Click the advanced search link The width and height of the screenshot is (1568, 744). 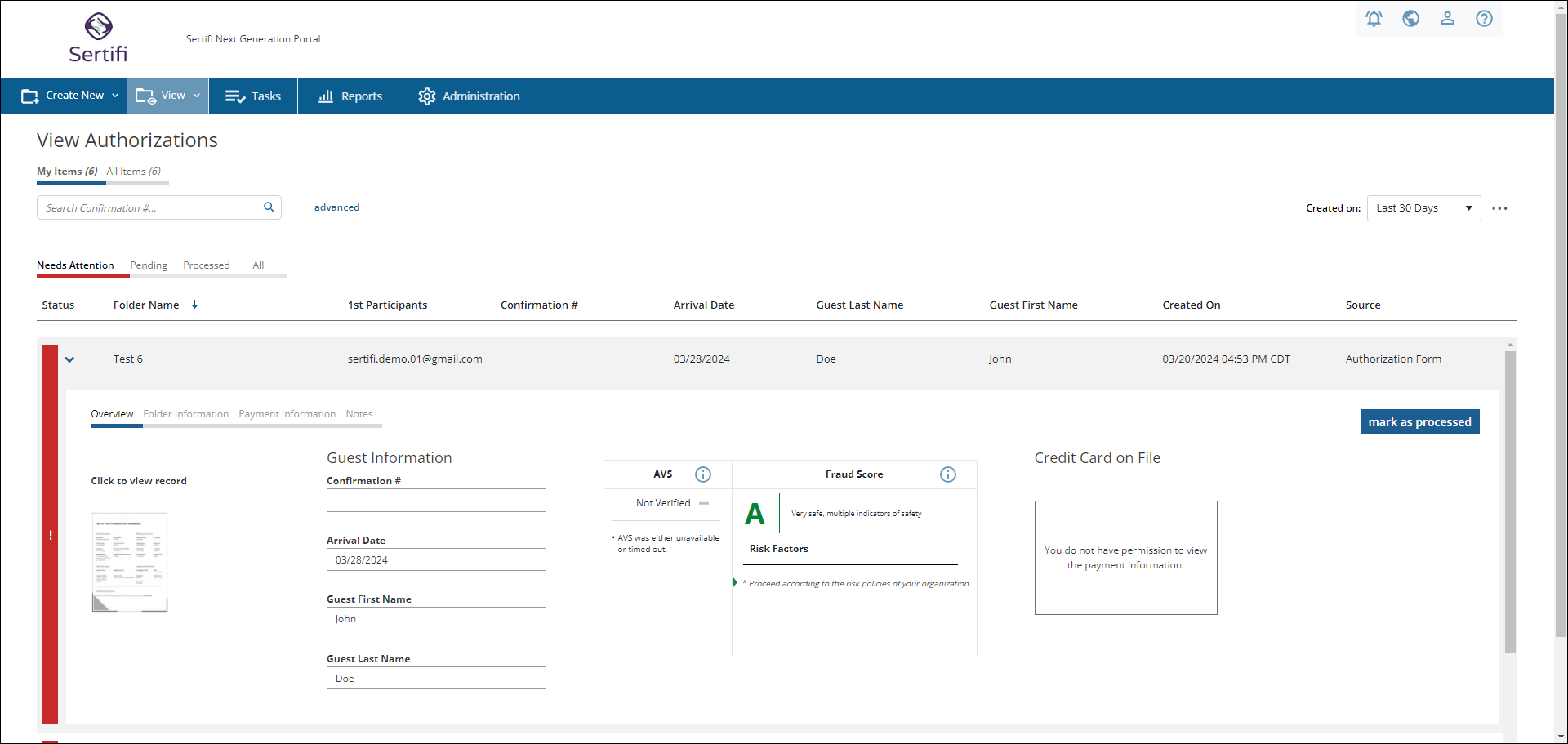(336, 207)
